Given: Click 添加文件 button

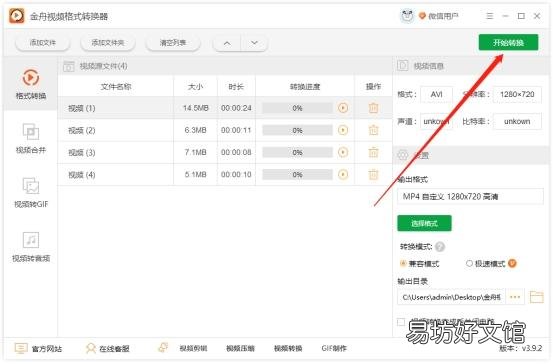Looking at the screenshot, I should (43, 43).
